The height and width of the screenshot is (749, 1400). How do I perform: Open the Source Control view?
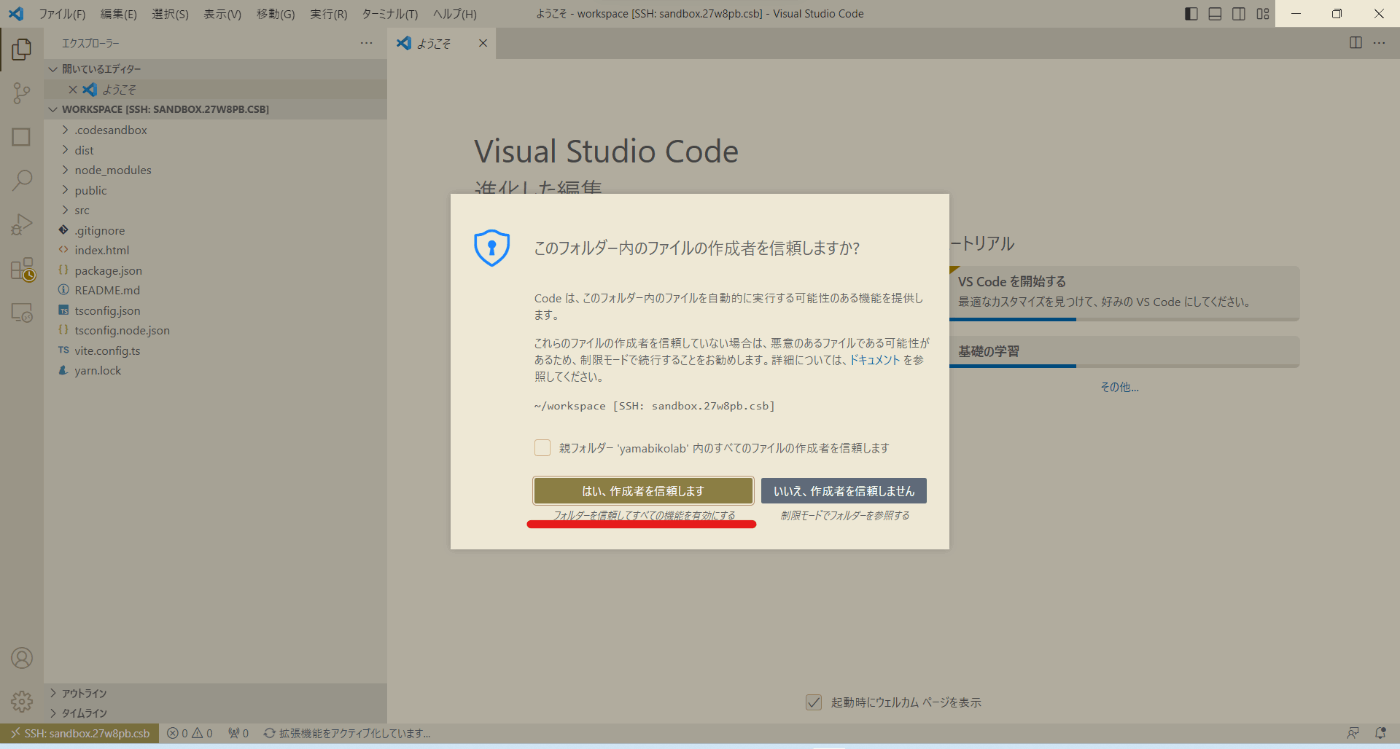21,93
